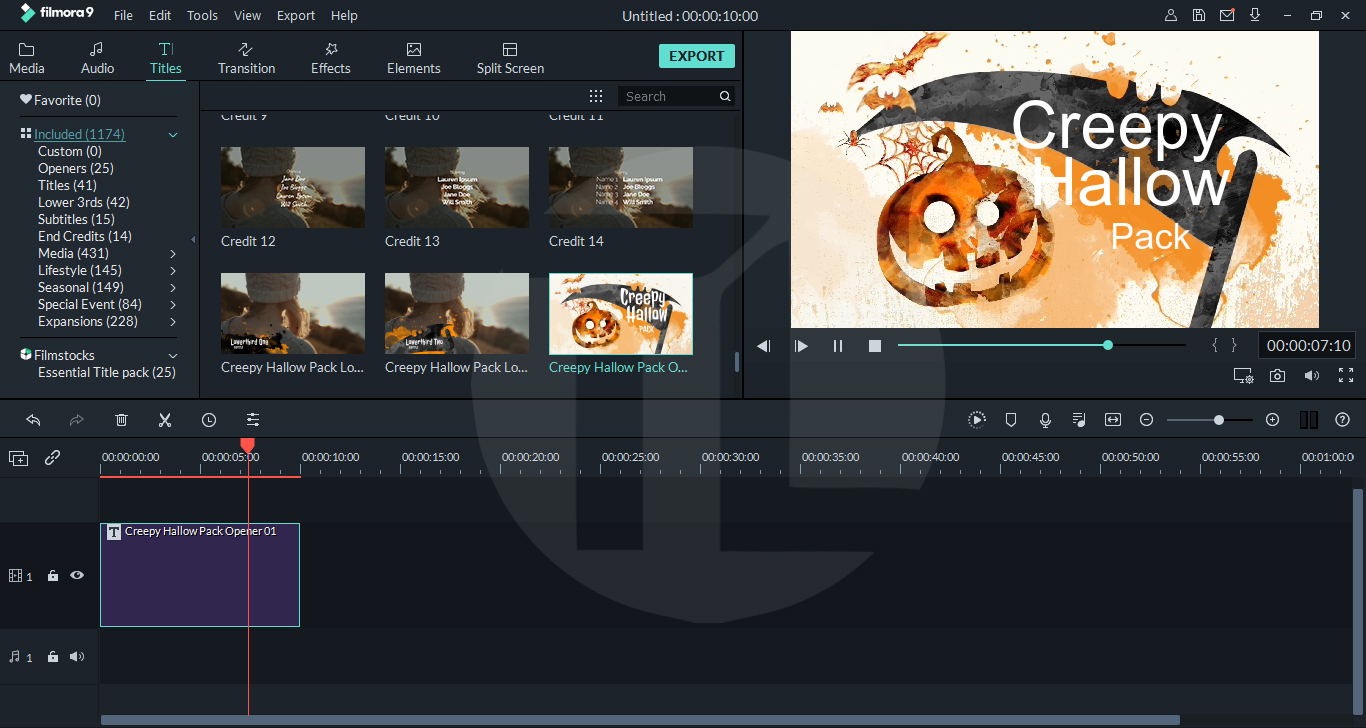Open the Favorite (0) list

(60, 100)
